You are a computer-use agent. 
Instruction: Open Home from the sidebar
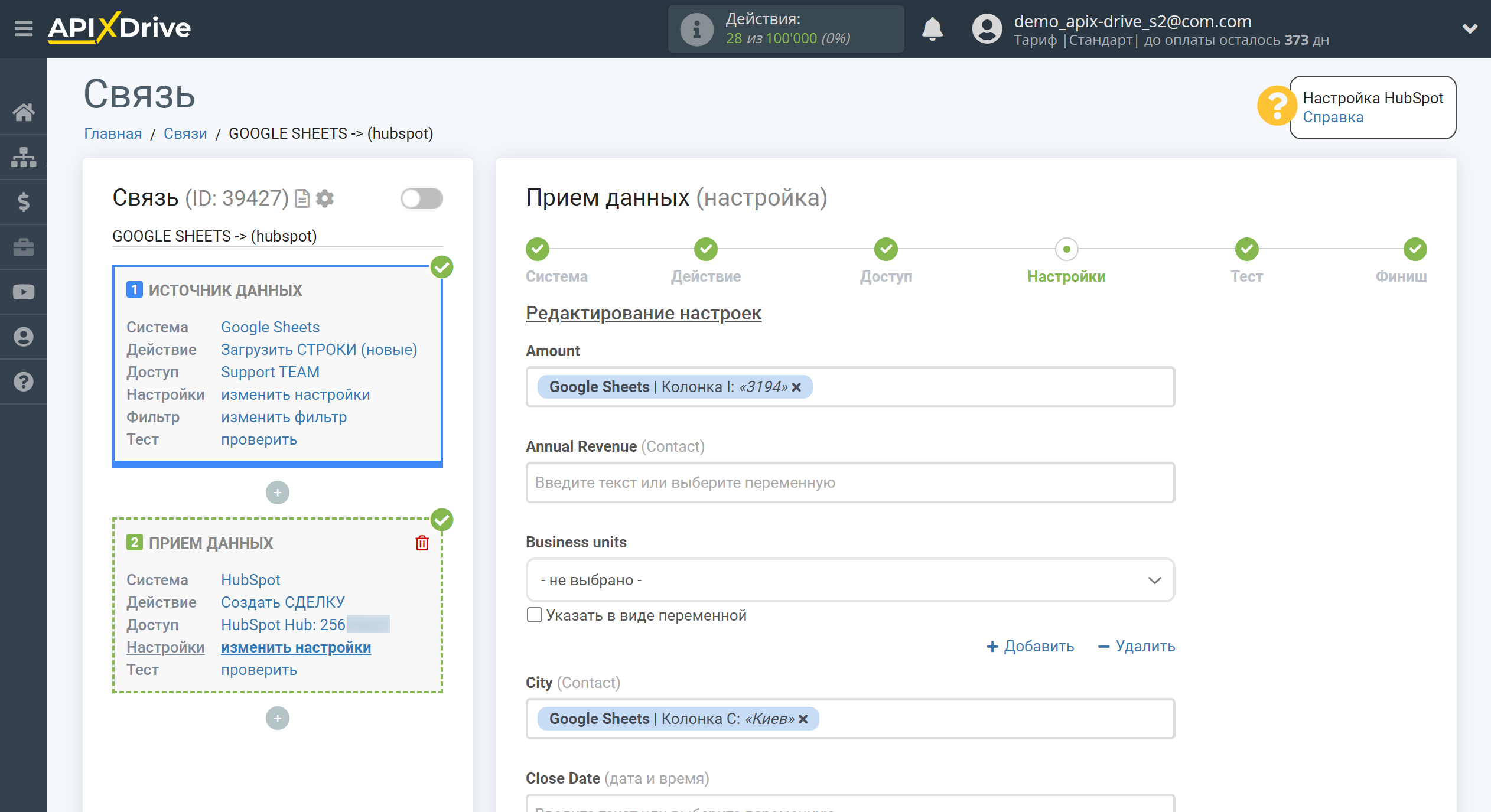[x=24, y=112]
